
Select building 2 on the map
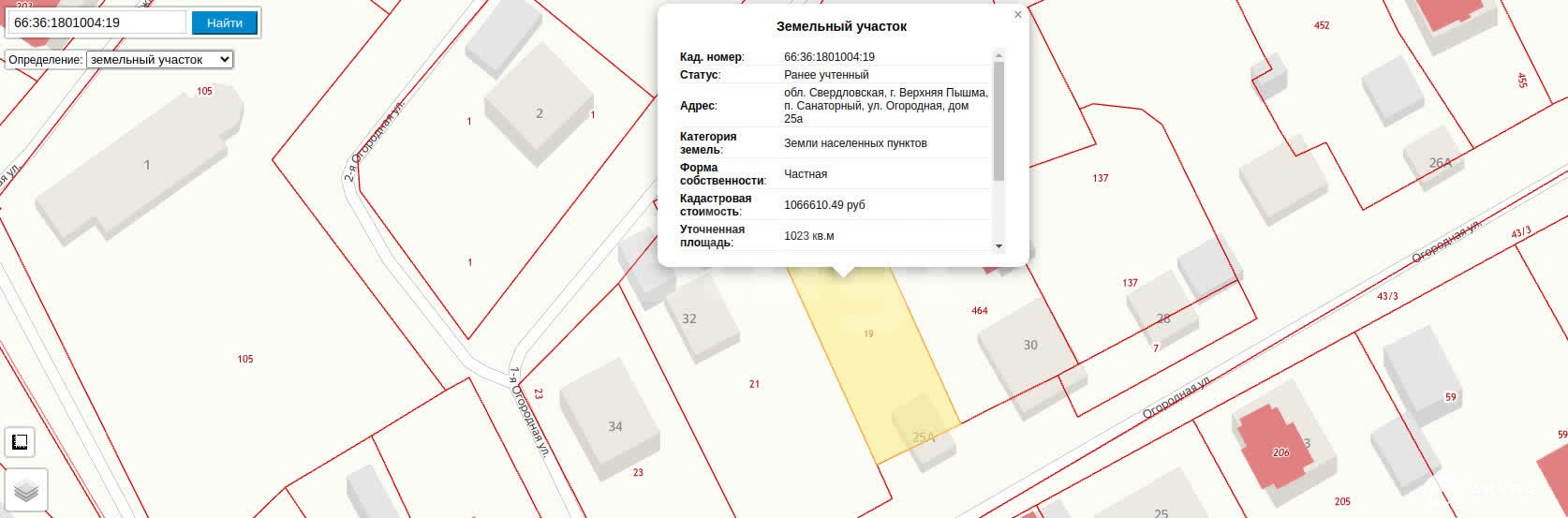538,112
